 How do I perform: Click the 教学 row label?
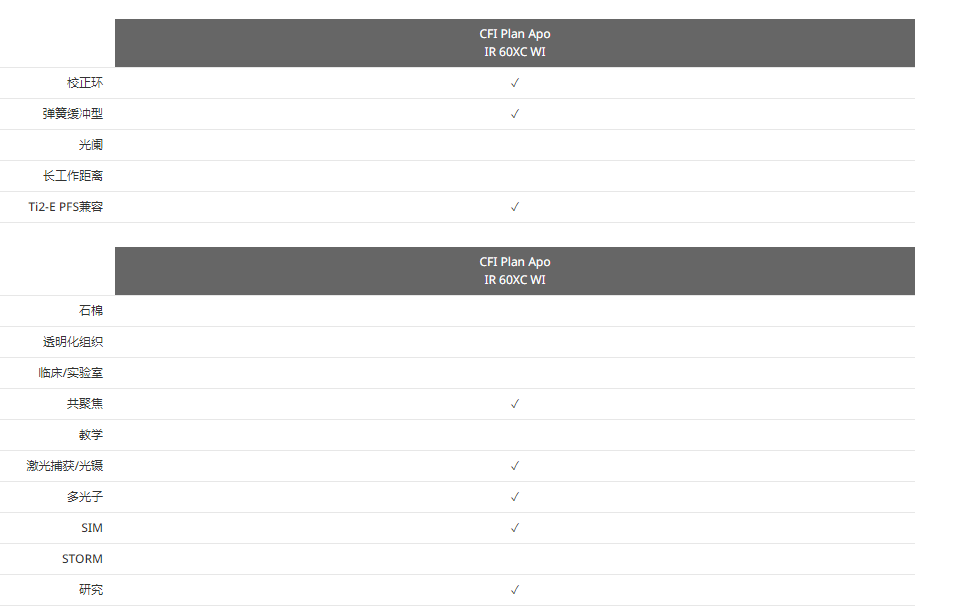(91, 435)
